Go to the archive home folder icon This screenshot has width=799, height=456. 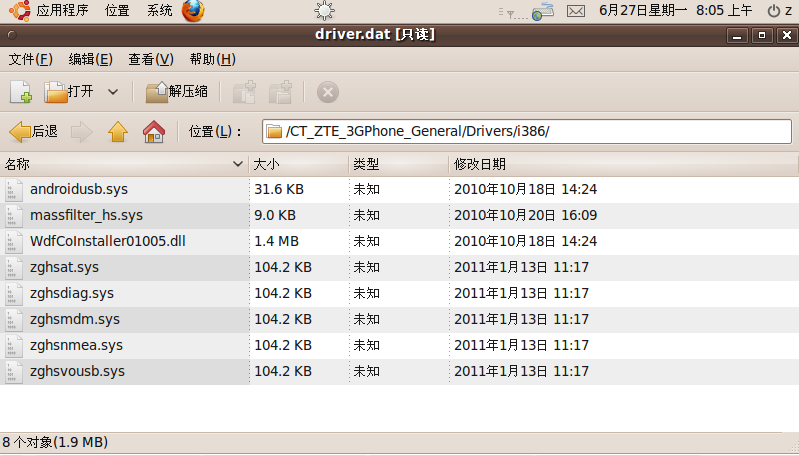[154, 132]
